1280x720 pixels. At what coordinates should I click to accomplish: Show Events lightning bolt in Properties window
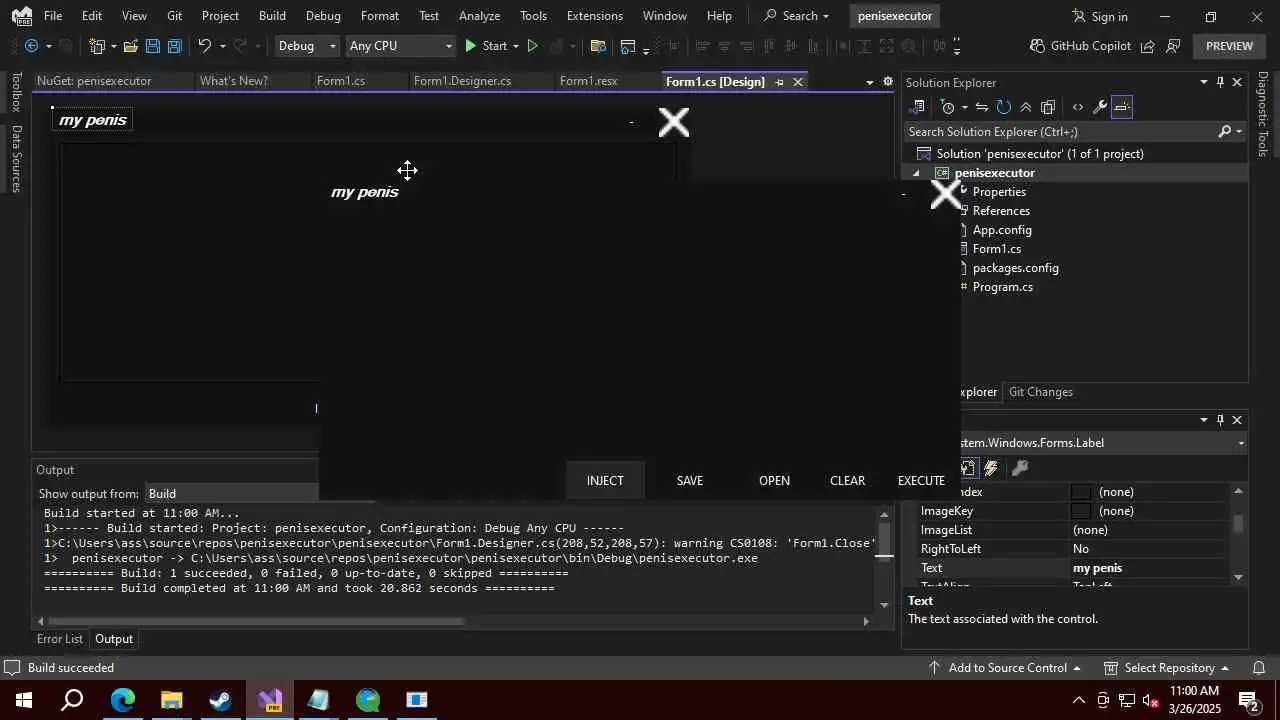(x=991, y=468)
